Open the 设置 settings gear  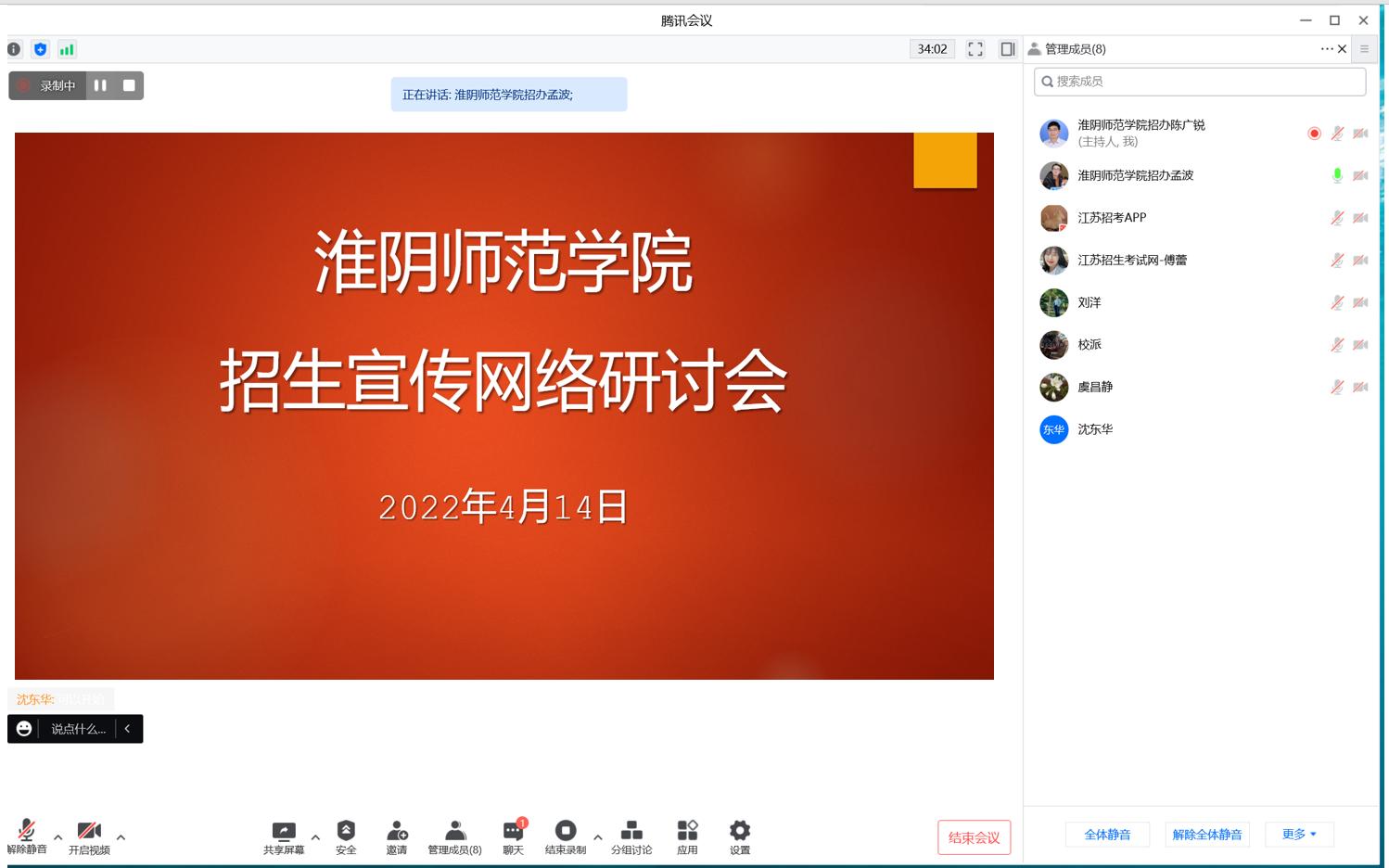coord(739,831)
